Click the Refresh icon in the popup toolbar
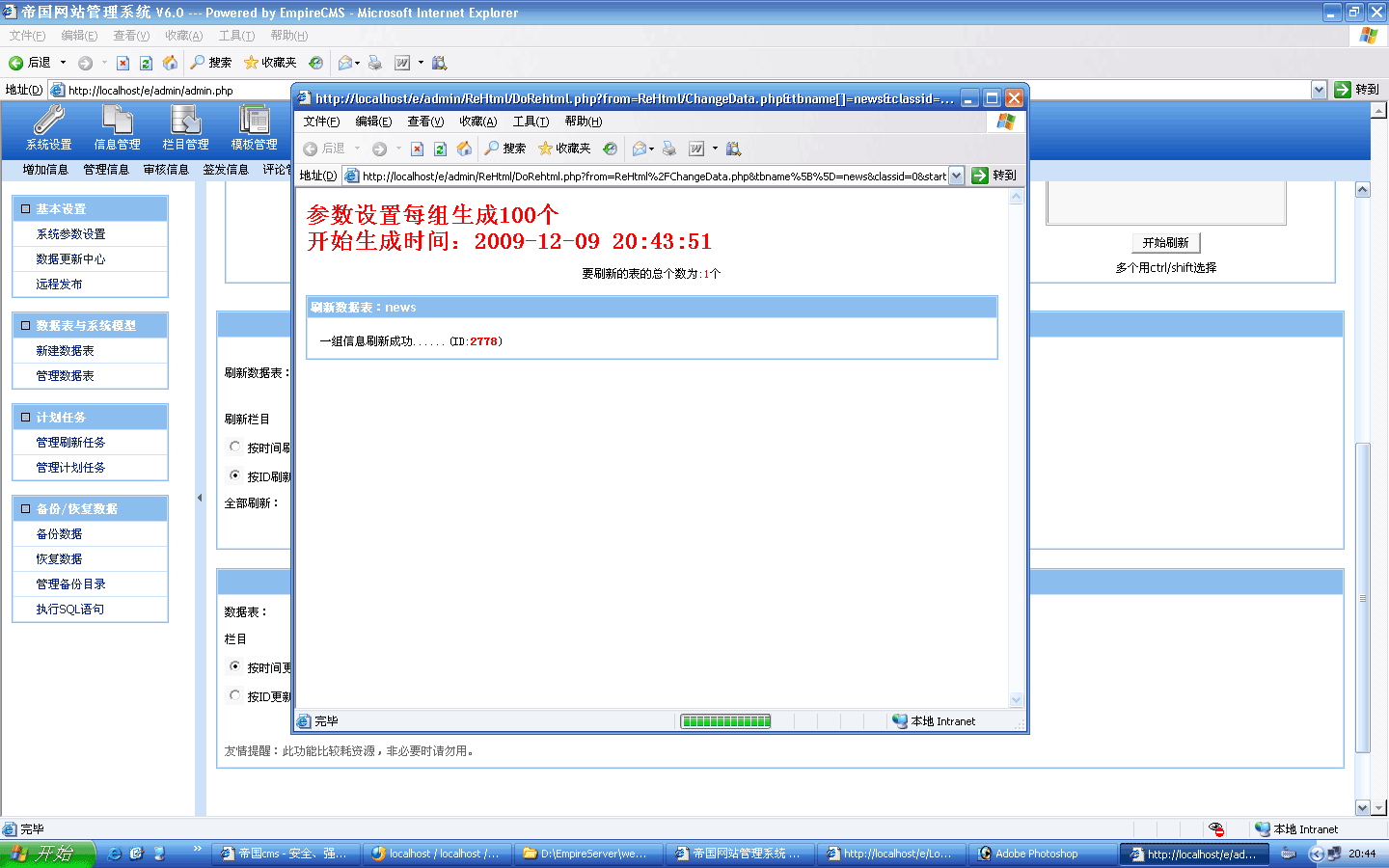Viewport: 1389px width, 868px height. pos(440,149)
